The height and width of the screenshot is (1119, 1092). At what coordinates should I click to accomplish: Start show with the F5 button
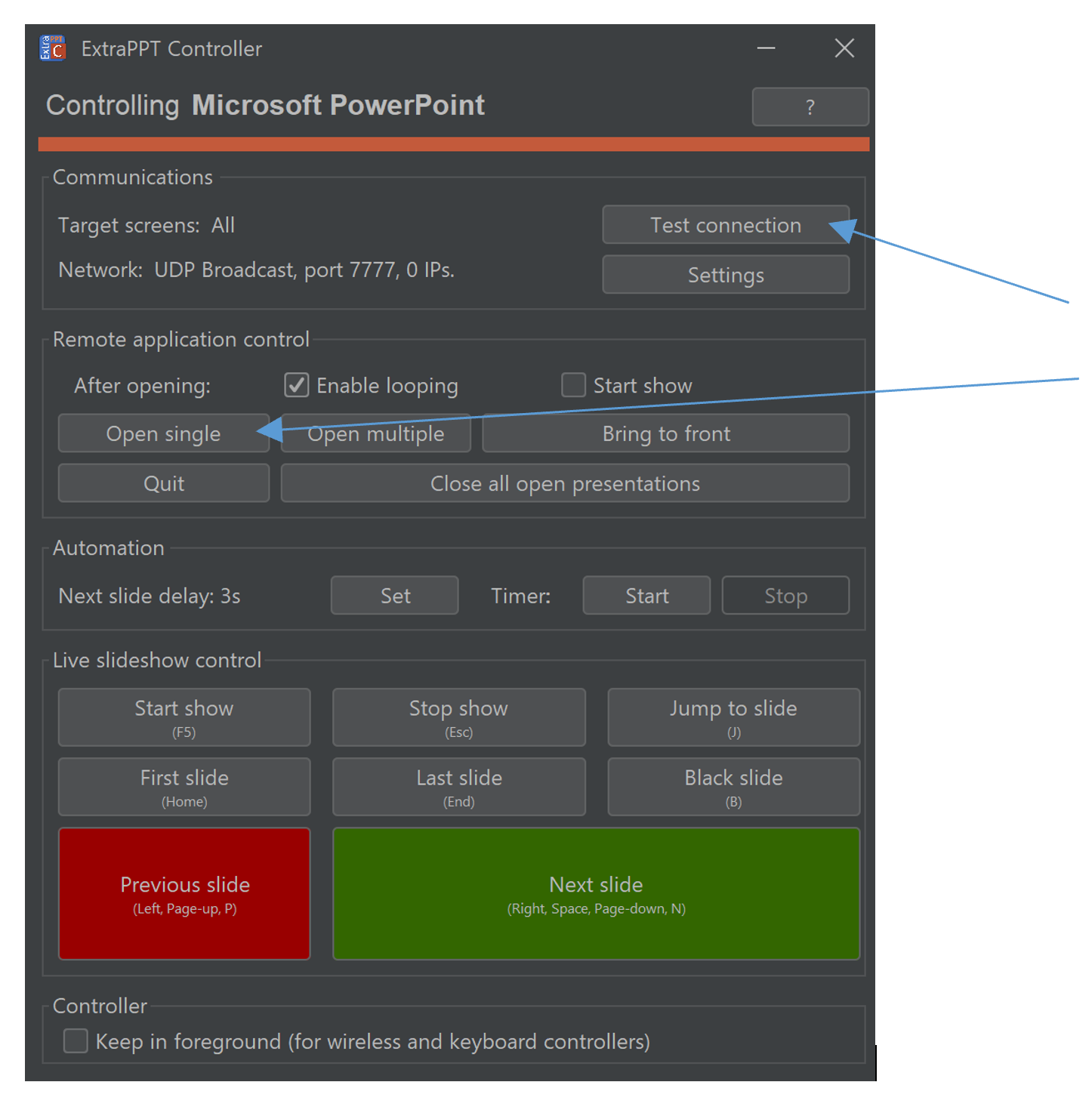tap(184, 717)
